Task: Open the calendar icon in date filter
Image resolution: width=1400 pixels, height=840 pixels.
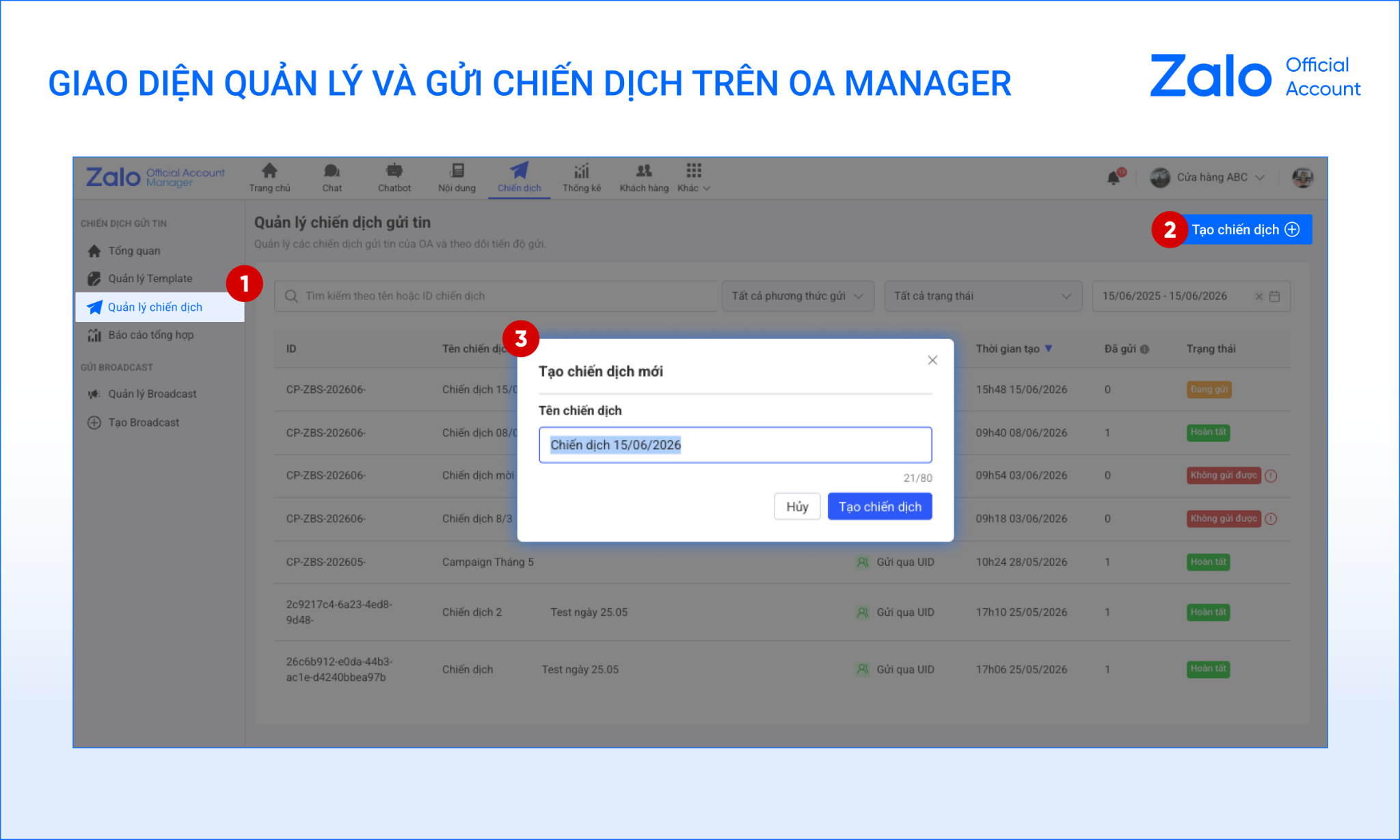Action: pos(1274,296)
